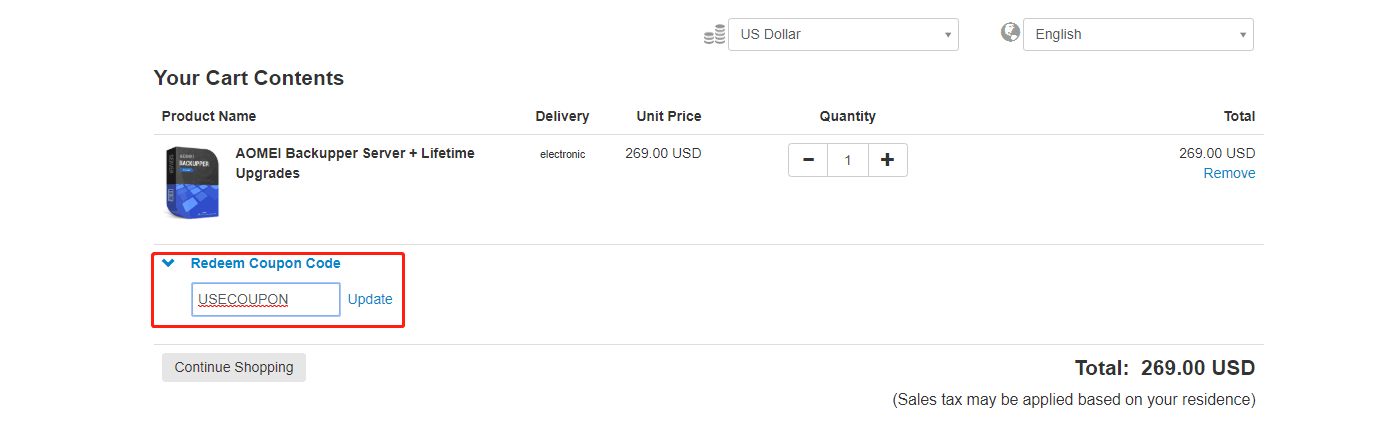1389x446 pixels.
Task: Click the AOMEI Backupper product box image
Action: [x=192, y=182]
